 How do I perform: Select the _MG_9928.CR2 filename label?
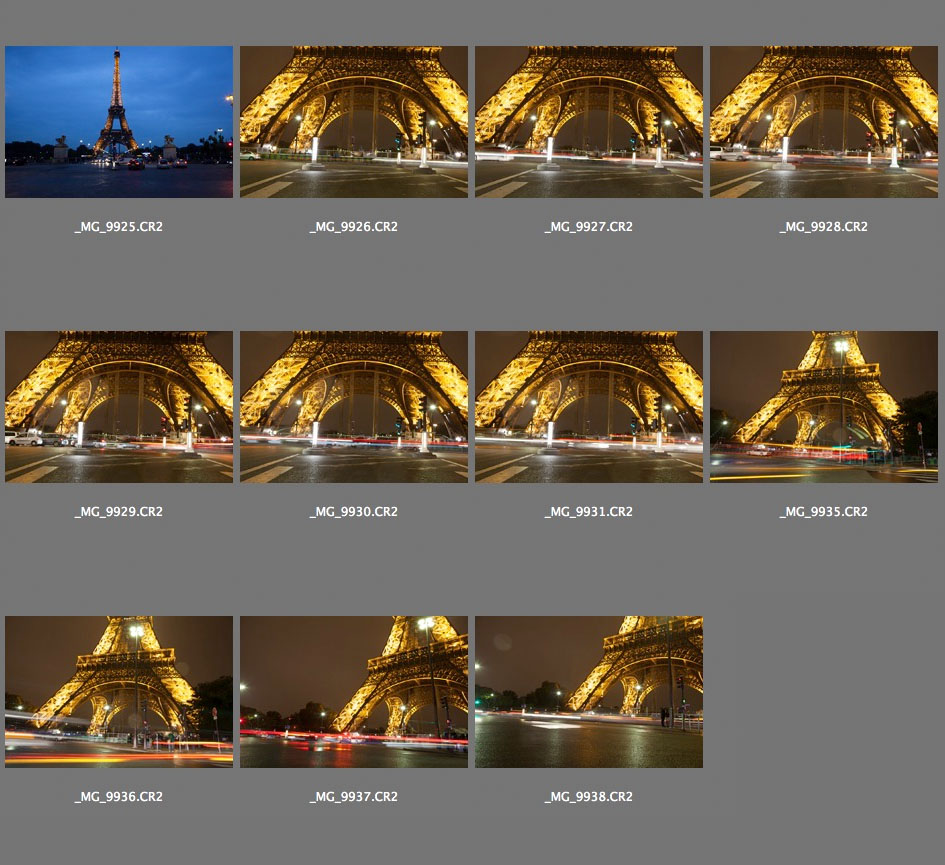pyautogui.click(x=824, y=227)
